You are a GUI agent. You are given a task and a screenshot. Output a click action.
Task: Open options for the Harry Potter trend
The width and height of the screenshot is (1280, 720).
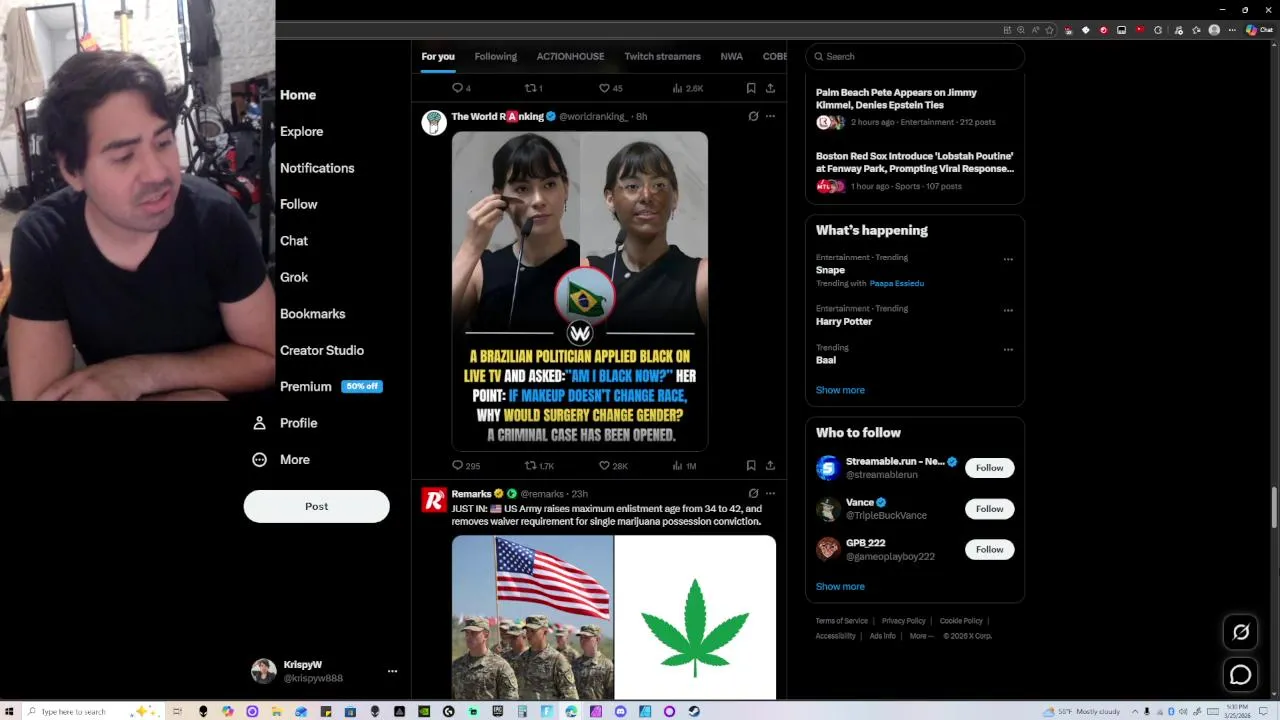click(x=1008, y=310)
